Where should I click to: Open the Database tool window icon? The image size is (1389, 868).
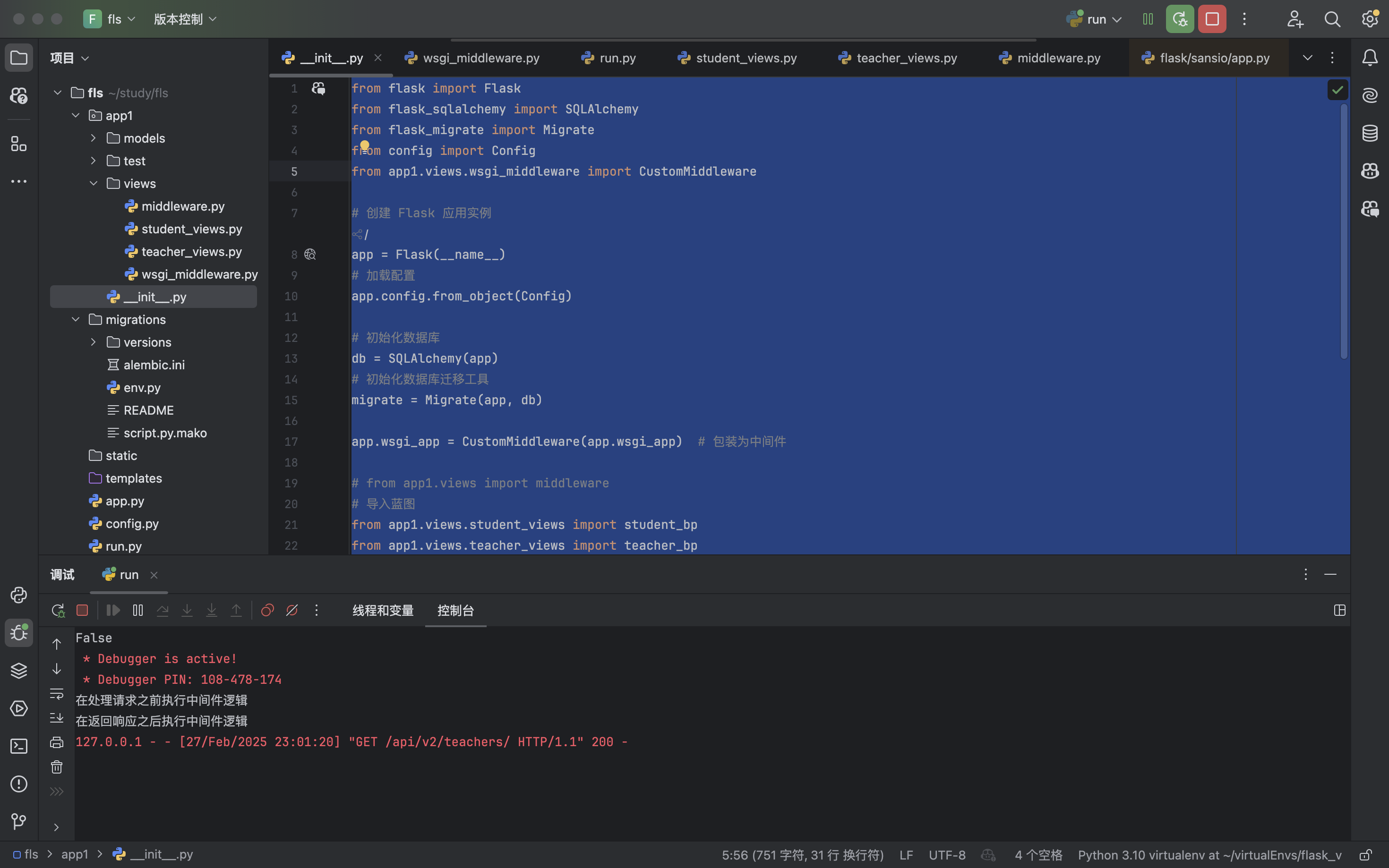click(x=1370, y=133)
